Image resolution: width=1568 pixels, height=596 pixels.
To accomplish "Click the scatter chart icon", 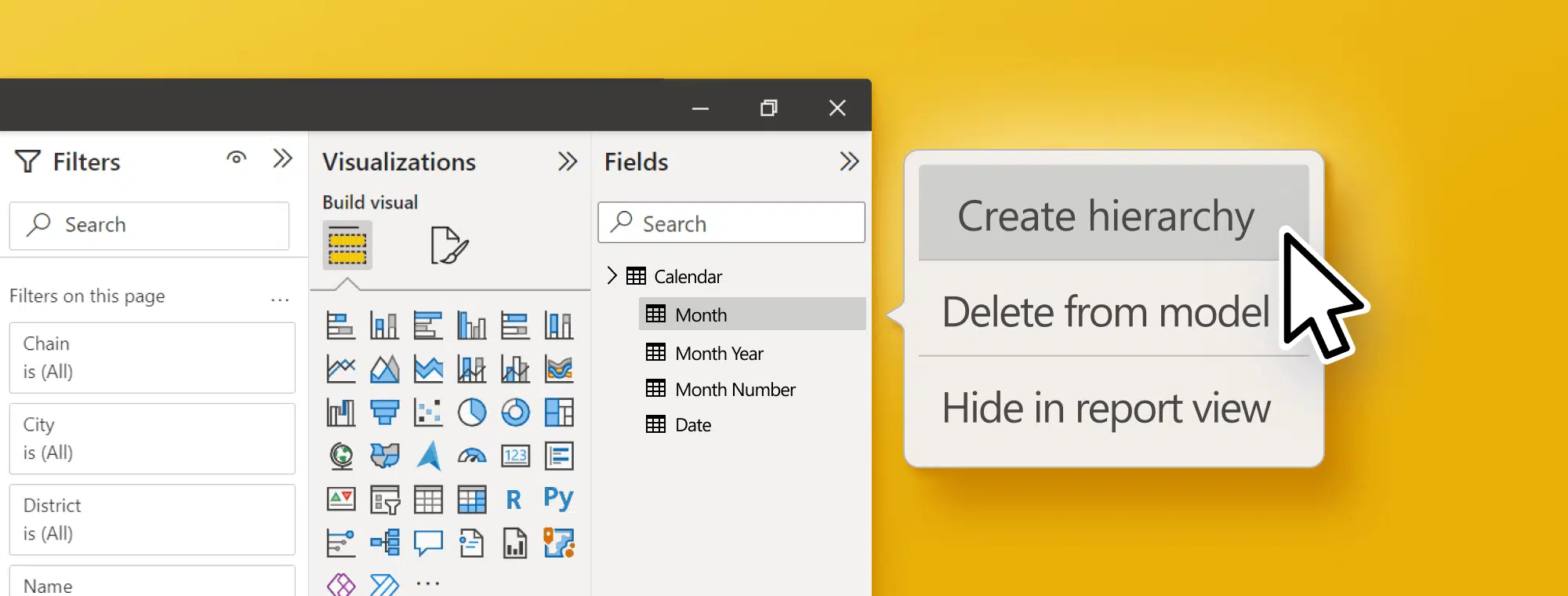I will click(428, 412).
